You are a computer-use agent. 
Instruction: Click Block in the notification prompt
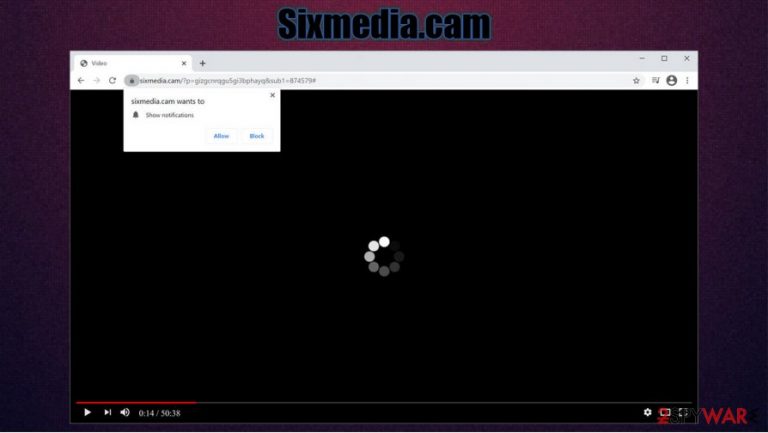[x=257, y=136]
